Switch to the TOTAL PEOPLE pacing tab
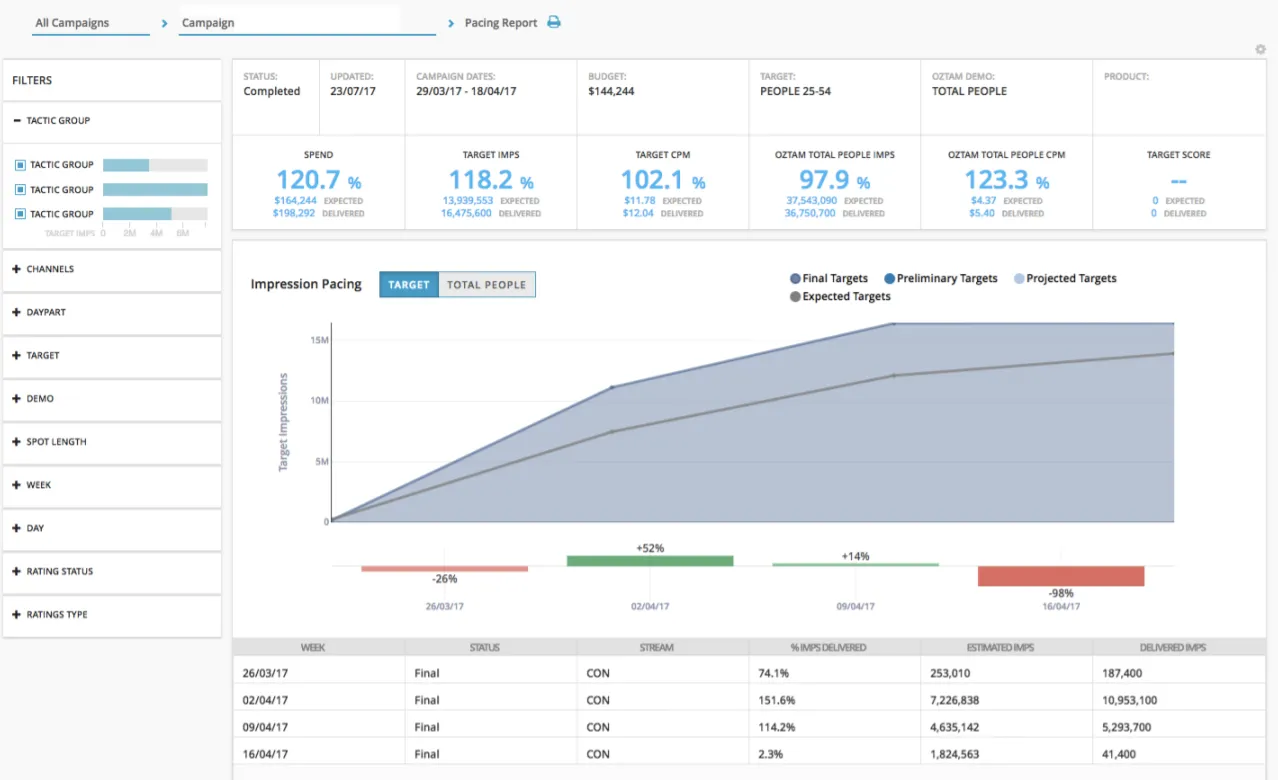Screen dimensions: 1278x780 pos(486,285)
